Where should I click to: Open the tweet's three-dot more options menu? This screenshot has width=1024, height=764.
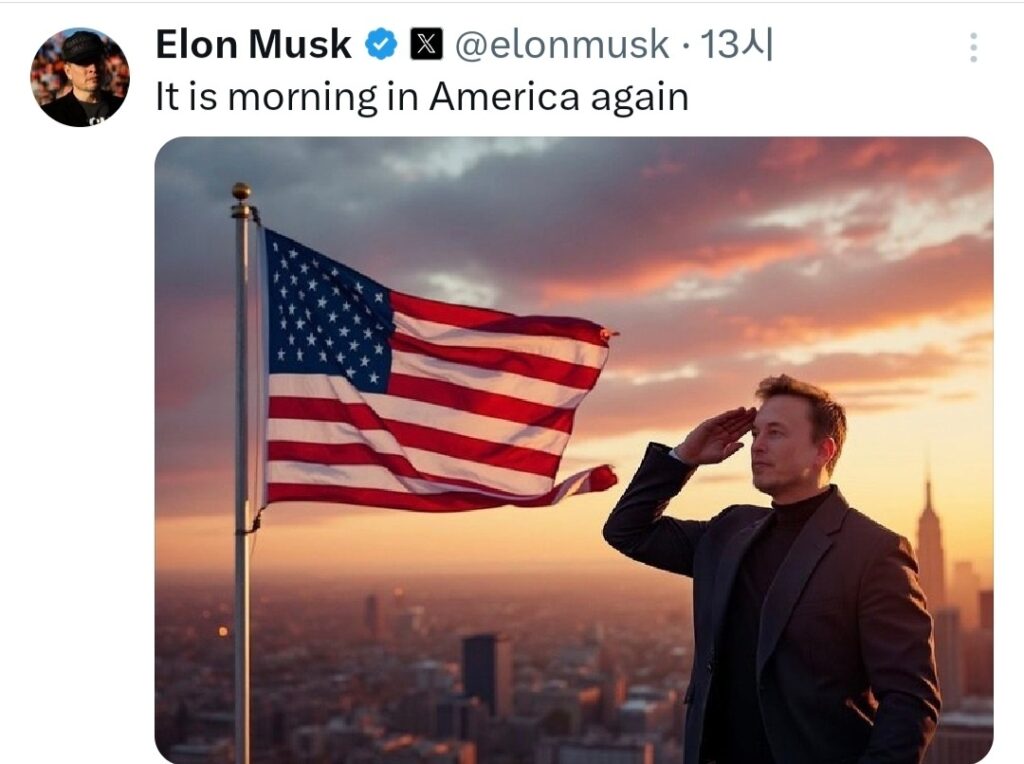pyautogui.click(x=973, y=48)
